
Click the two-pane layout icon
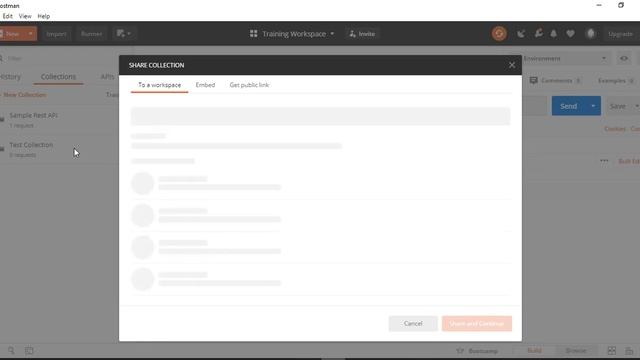[611, 351]
